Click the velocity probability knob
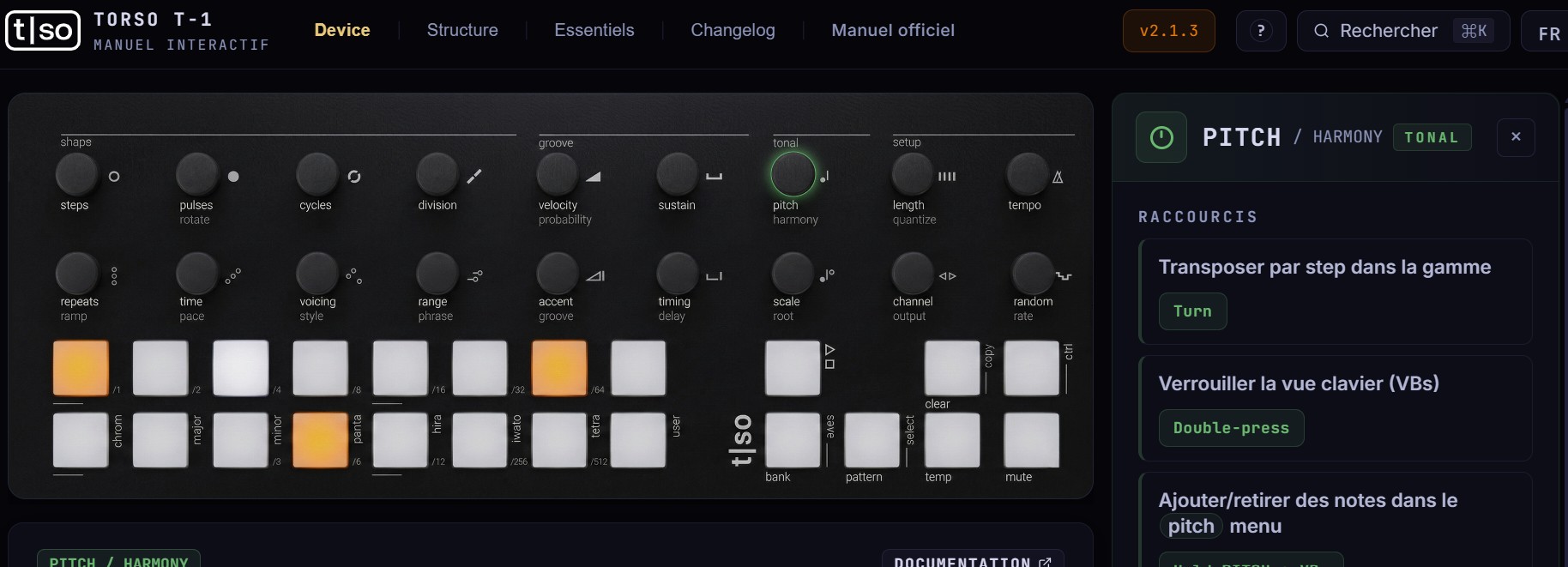The width and height of the screenshot is (1568, 567). point(558,174)
